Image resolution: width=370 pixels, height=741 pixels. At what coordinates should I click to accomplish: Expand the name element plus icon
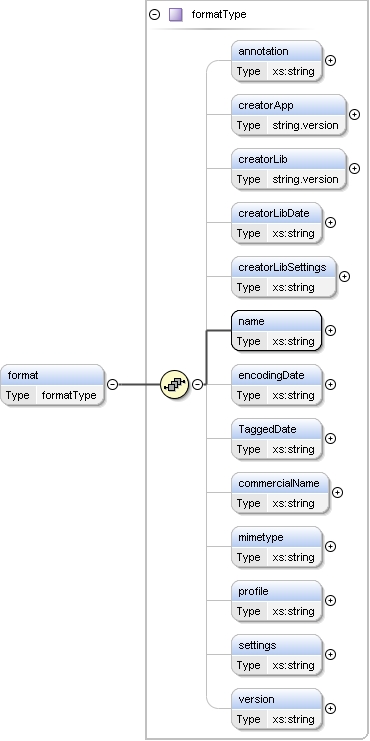point(331,330)
